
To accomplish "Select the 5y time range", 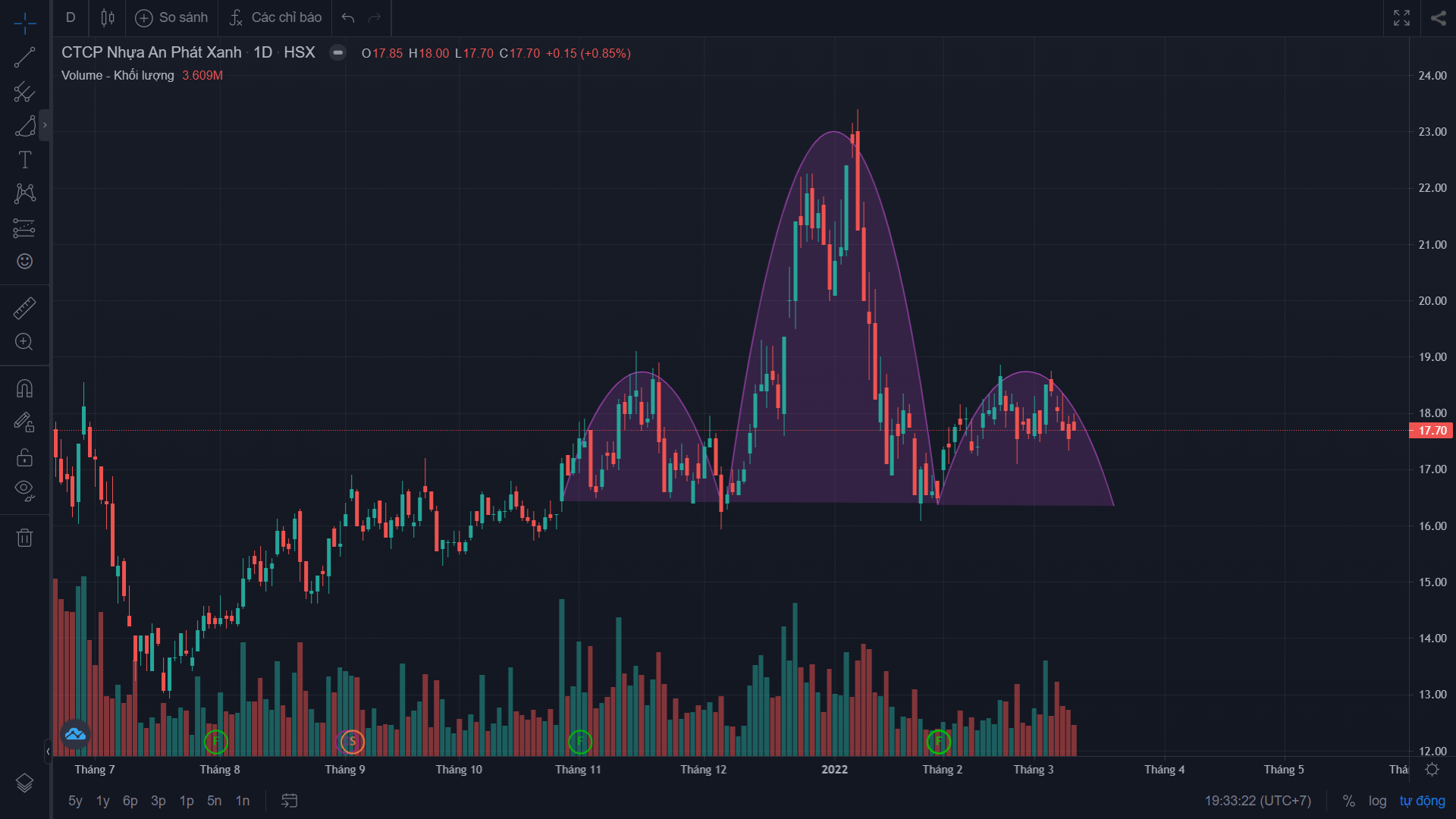I will click(x=75, y=801).
